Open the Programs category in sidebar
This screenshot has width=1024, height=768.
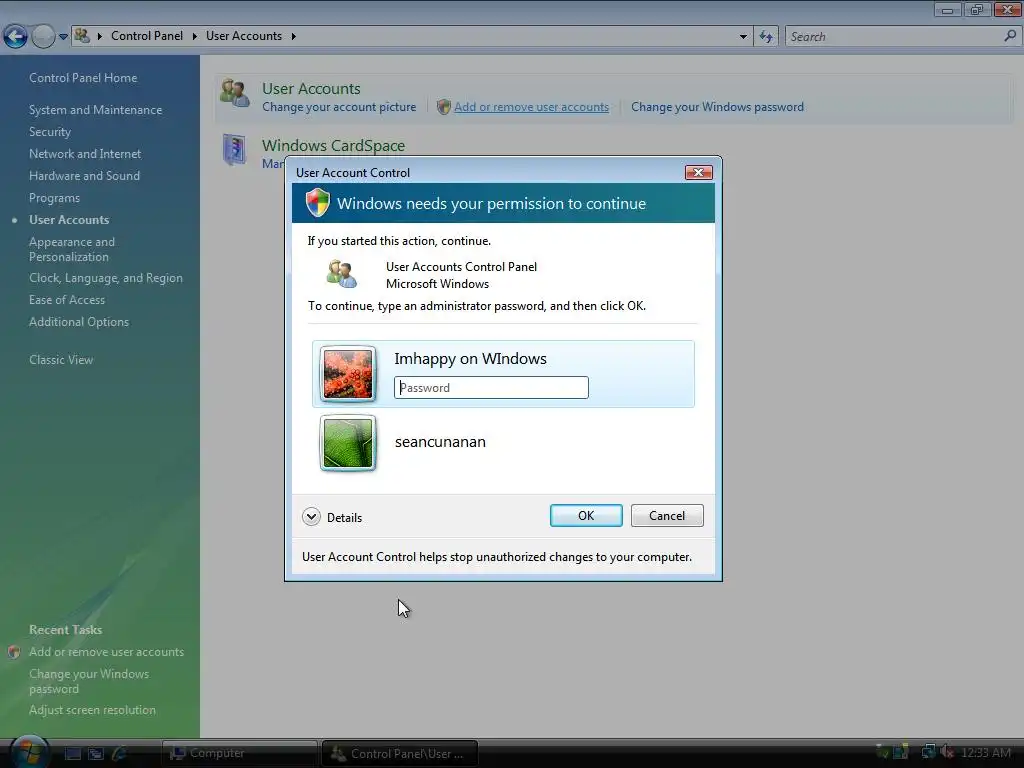click(x=54, y=198)
